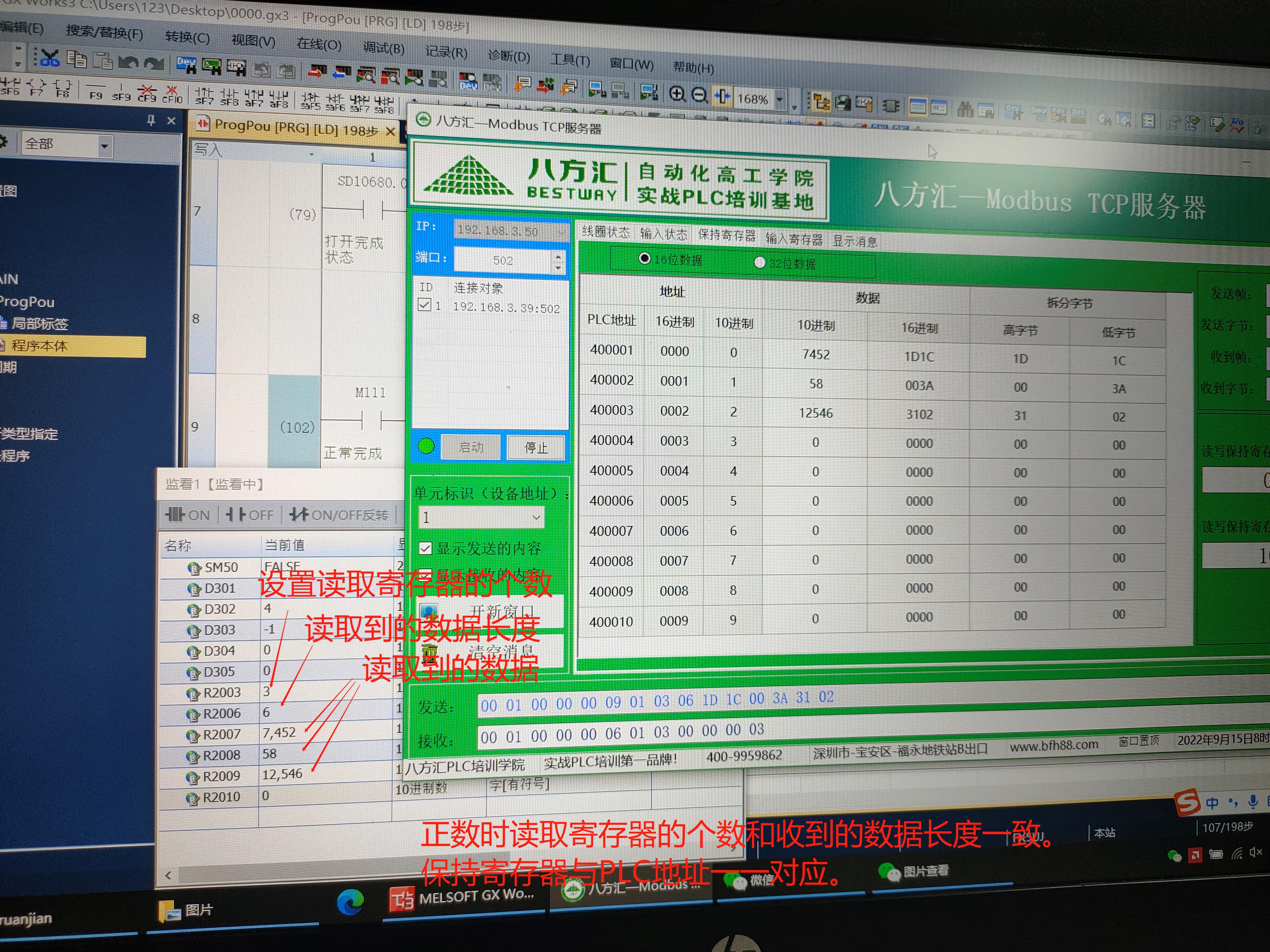Click the Cut scissors toolbar icon
1270x952 pixels.
click(x=50, y=57)
